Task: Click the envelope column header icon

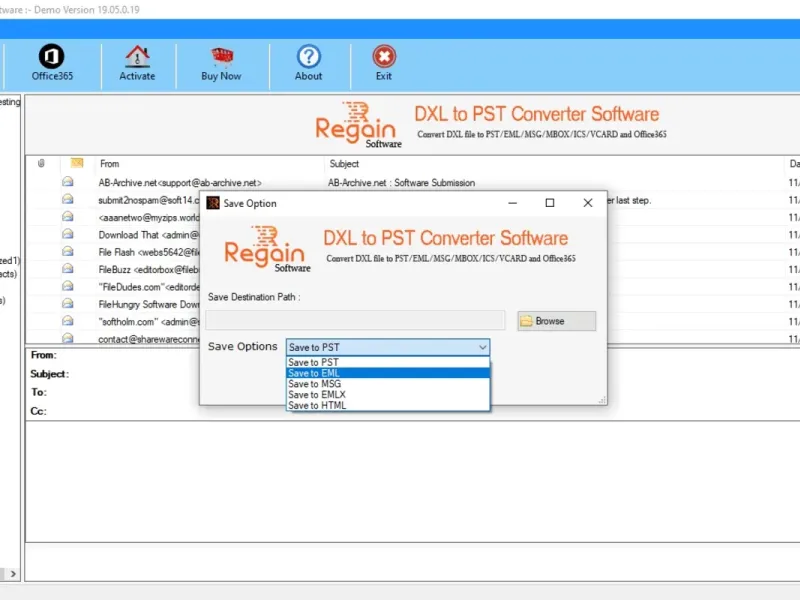Action: tap(77, 163)
